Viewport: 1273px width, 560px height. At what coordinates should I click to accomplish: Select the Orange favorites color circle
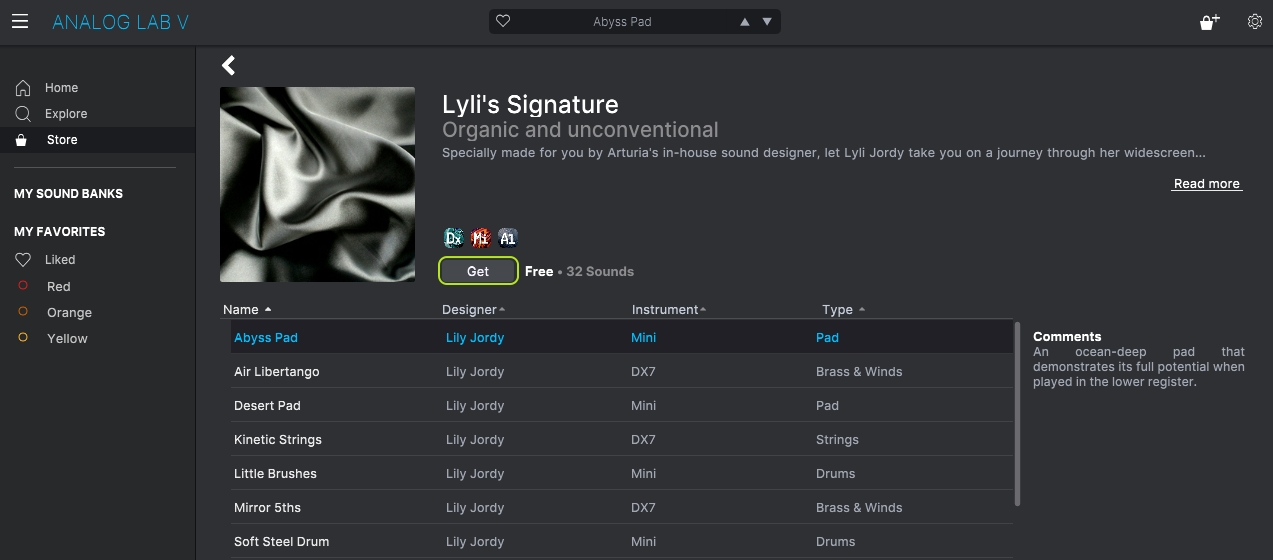click(x=23, y=312)
